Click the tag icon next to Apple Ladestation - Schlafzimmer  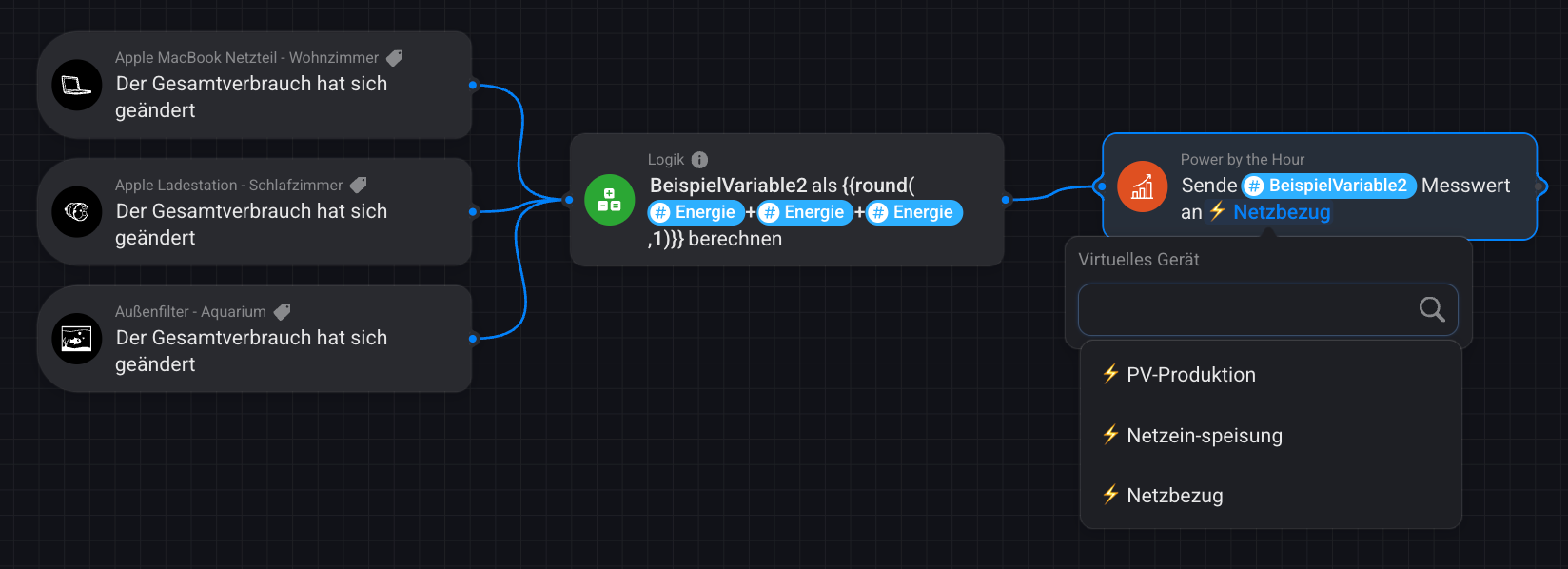pos(359,185)
